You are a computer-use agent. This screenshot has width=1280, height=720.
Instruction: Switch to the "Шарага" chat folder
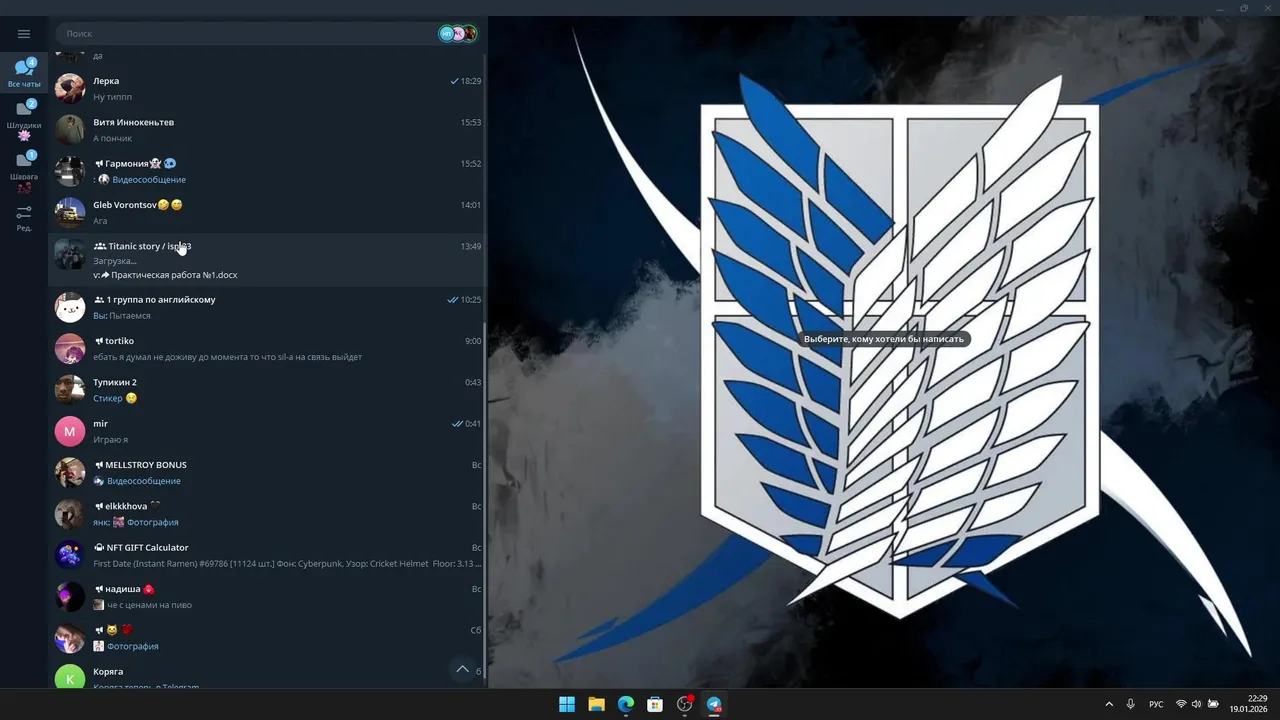tap(24, 171)
